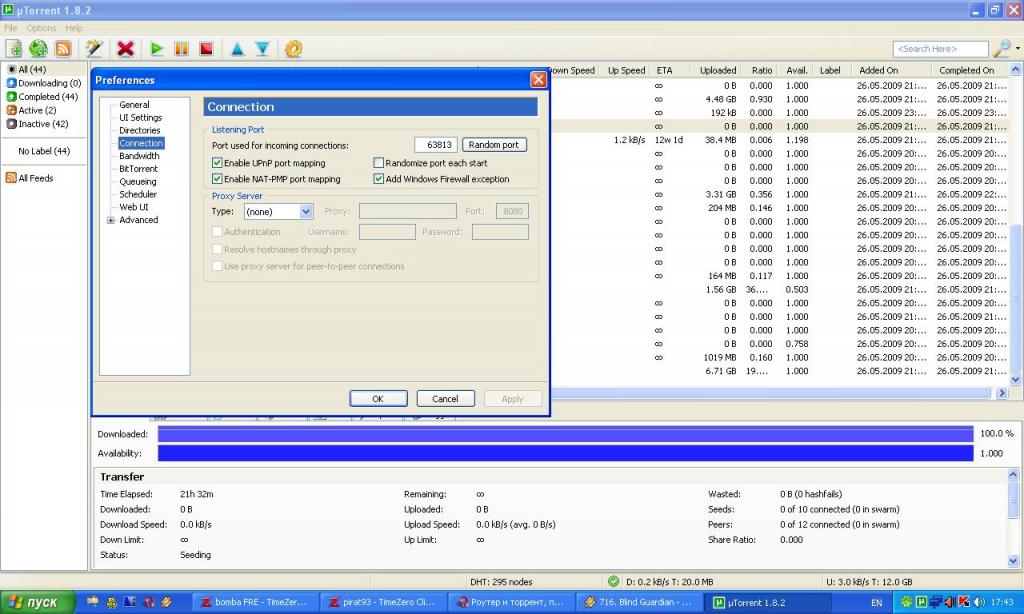Click the Move Down Queue arrow icon
This screenshot has height=614, width=1024.
[x=263, y=49]
